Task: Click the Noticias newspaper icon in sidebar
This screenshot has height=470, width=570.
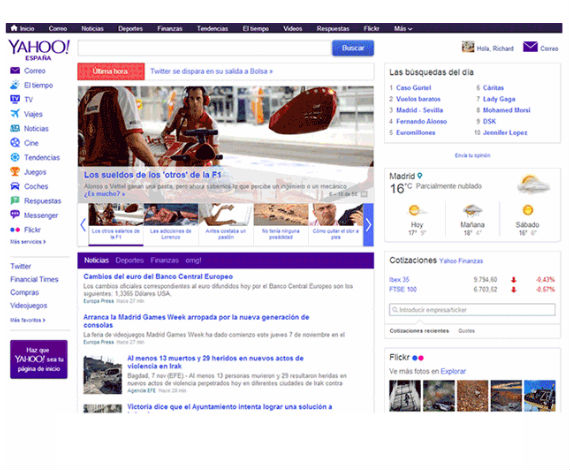Action: 15,128
